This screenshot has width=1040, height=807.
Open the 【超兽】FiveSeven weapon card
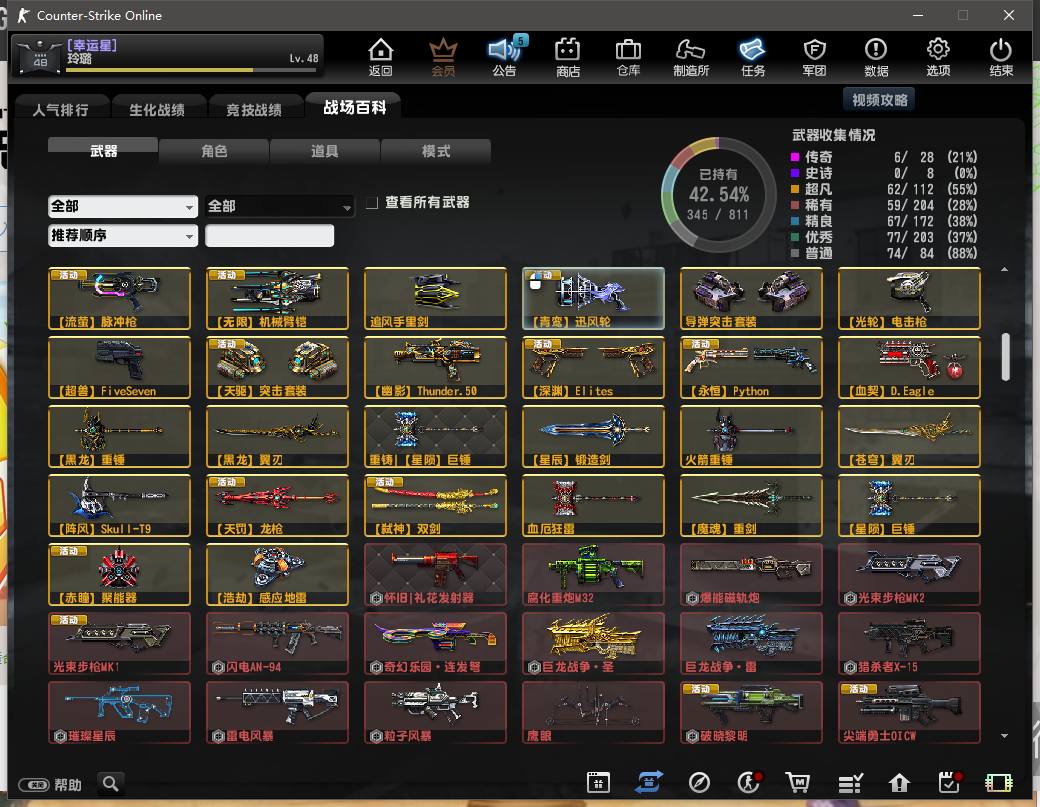point(119,367)
